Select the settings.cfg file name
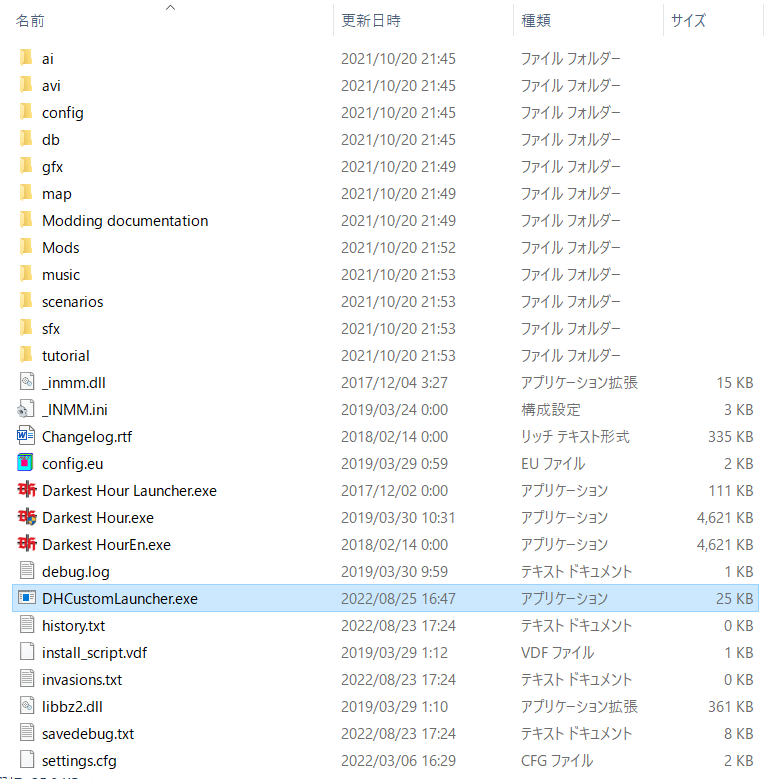 79,760
